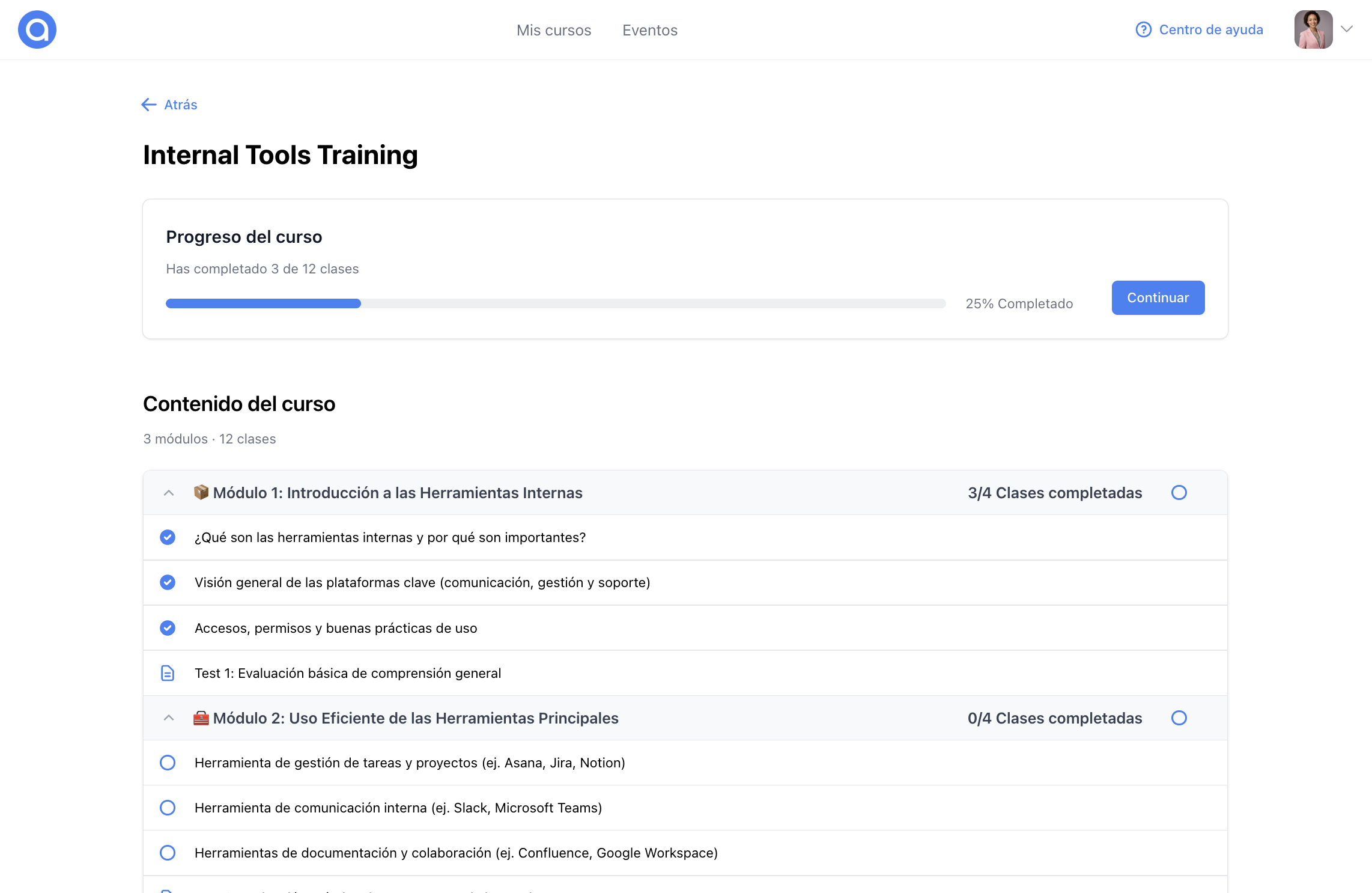Click completed checkmark for Accesos, permisos lesson

point(168,628)
